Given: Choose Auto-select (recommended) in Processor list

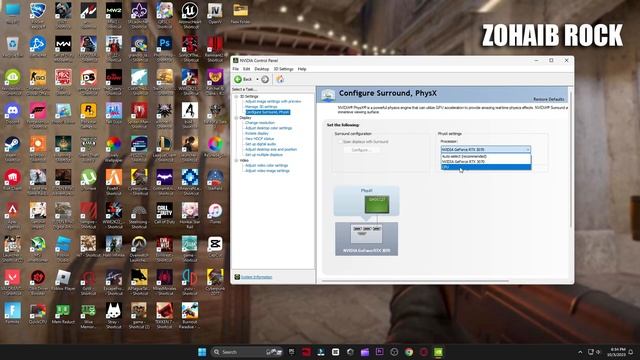Looking at the screenshot, I should point(486,156).
